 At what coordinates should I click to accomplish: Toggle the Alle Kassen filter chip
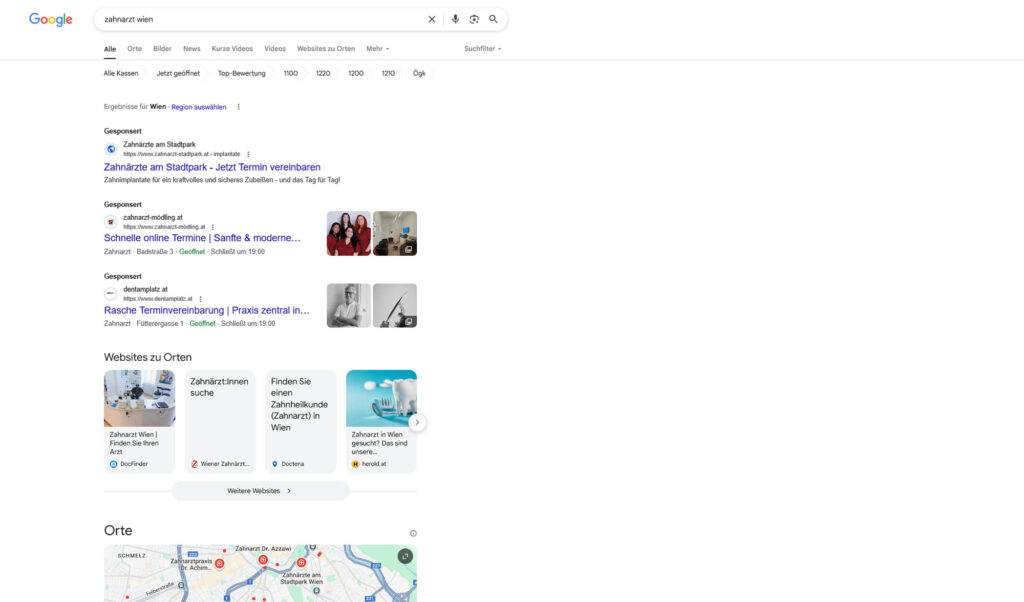[121, 73]
